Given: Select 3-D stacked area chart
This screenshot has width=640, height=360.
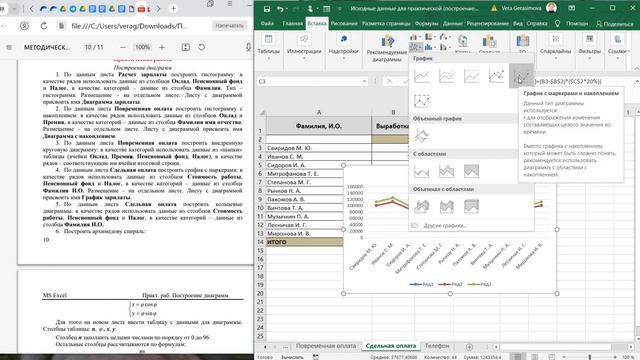Looking at the screenshot, I should [x=447, y=207].
